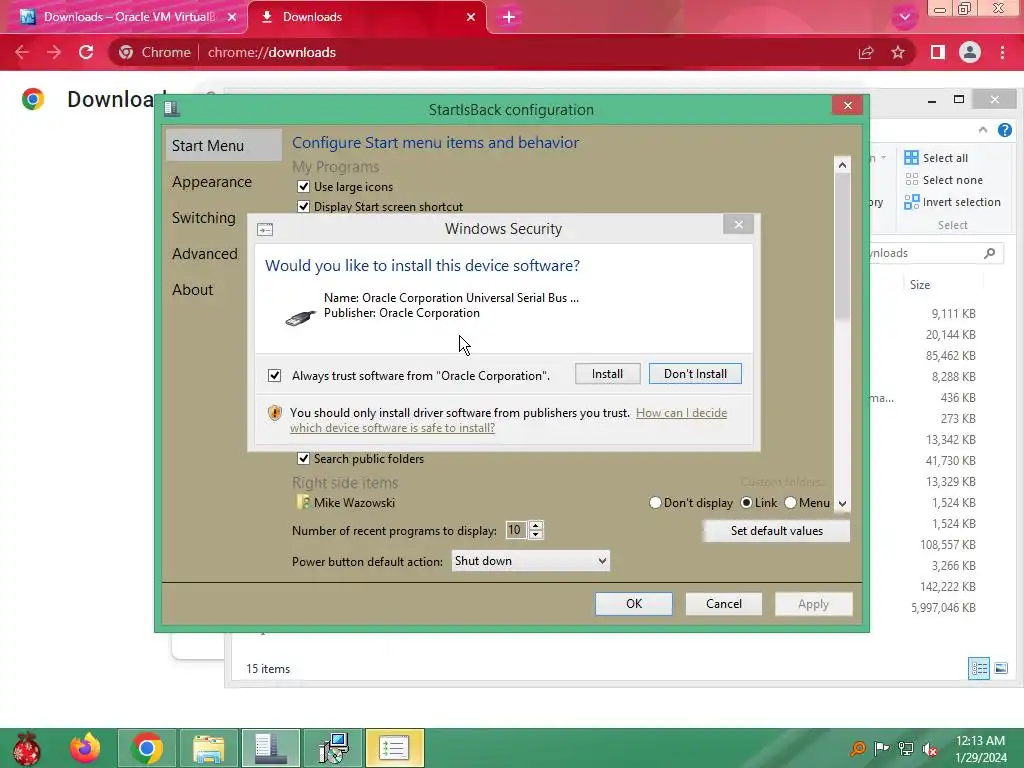The height and width of the screenshot is (768, 1024).
Task: Open the tab search dropdown in Chrome
Action: (x=904, y=17)
